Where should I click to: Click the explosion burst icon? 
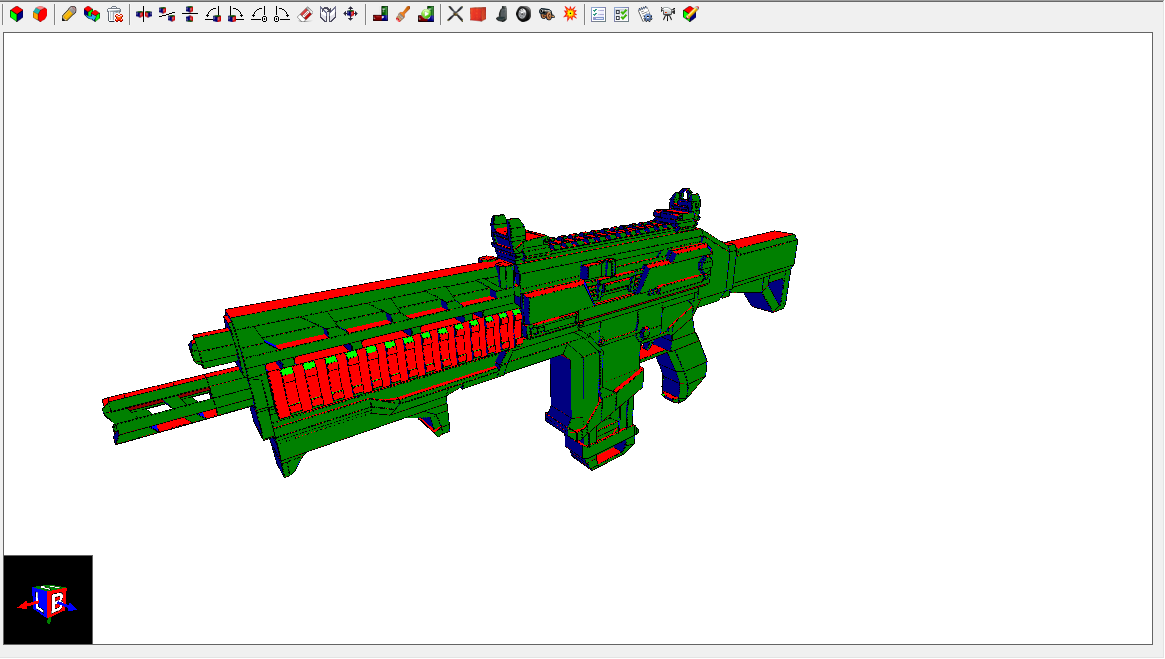point(570,14)
